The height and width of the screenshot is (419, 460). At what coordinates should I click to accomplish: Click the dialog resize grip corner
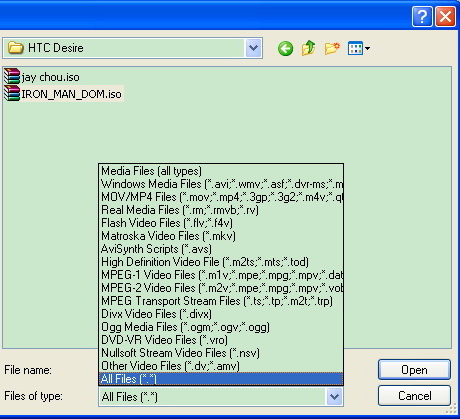point(451,409)
